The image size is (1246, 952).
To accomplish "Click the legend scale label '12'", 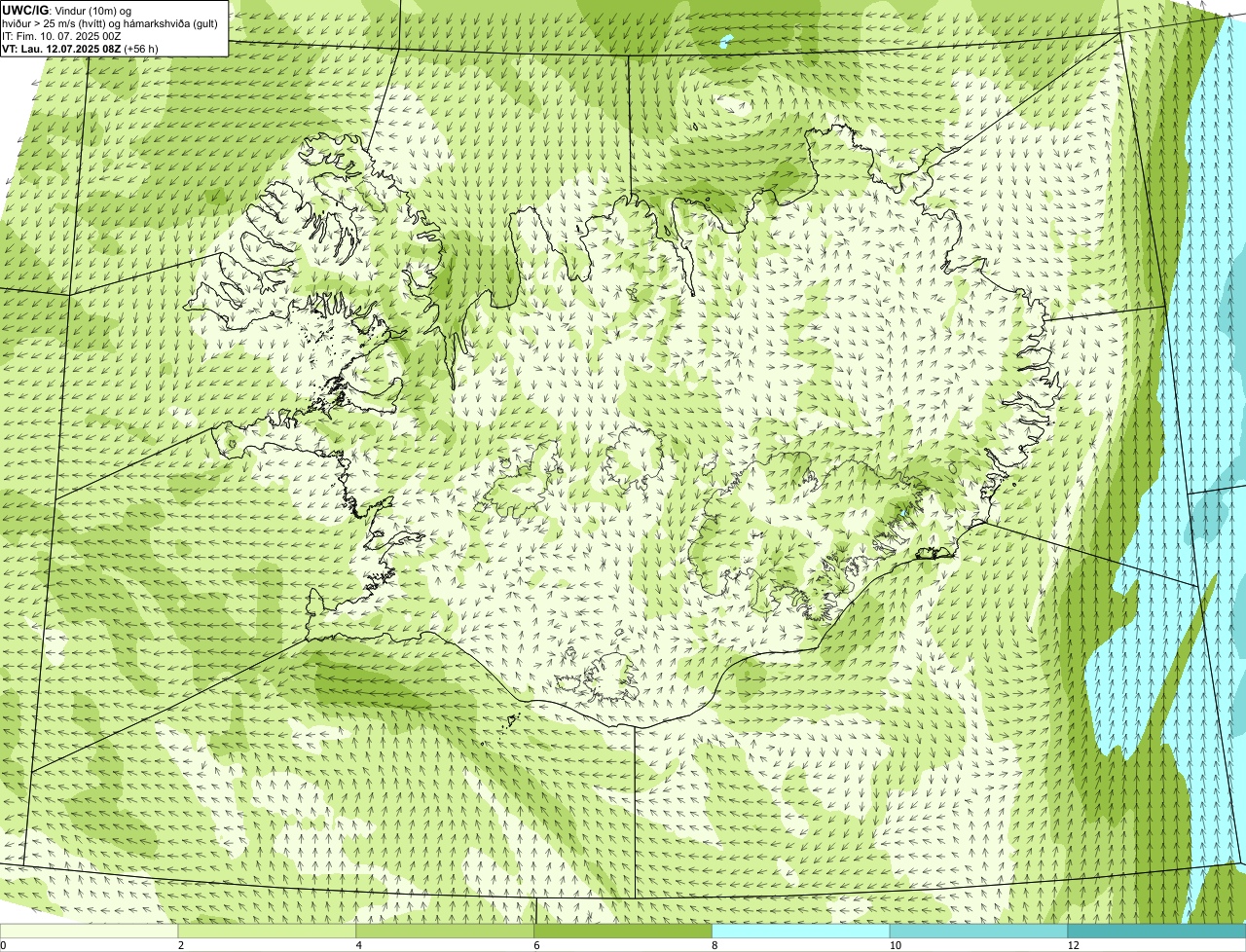I will click(1072, 945).
